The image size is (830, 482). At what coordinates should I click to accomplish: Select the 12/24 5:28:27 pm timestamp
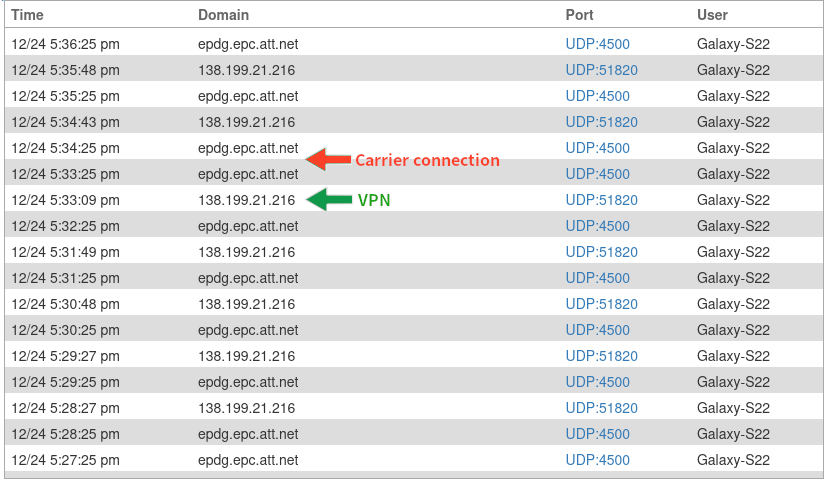coord(65,408)
